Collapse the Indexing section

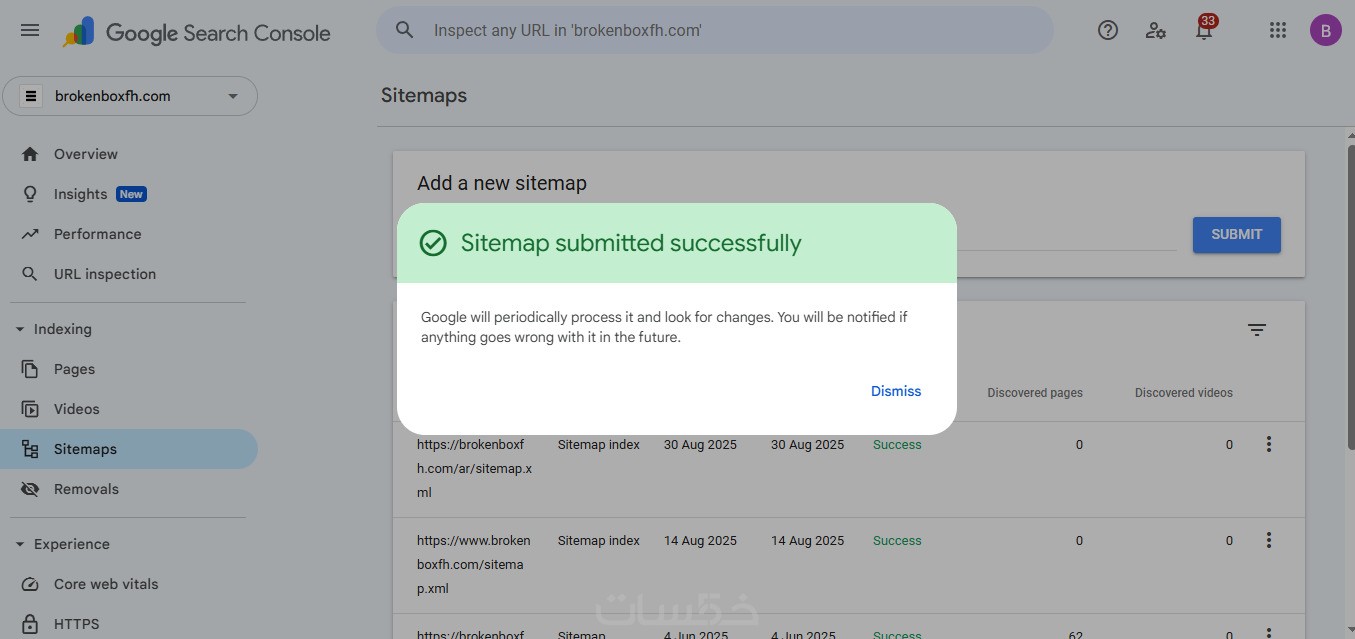click(x=20, y=329)
